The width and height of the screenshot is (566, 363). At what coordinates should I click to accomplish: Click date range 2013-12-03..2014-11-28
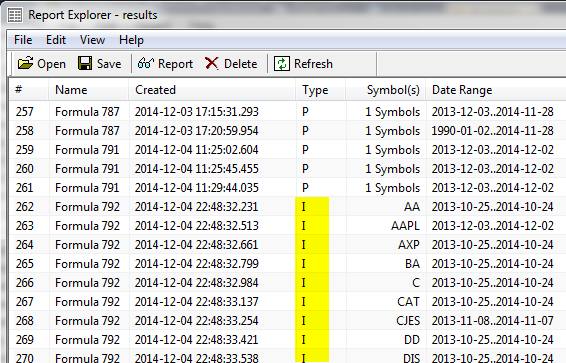(492, 112)
